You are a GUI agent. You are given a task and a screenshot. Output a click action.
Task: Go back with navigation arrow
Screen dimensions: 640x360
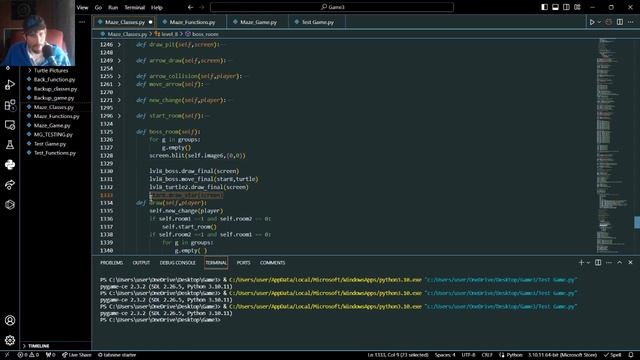pyautogui.click(x=190, y=7)
